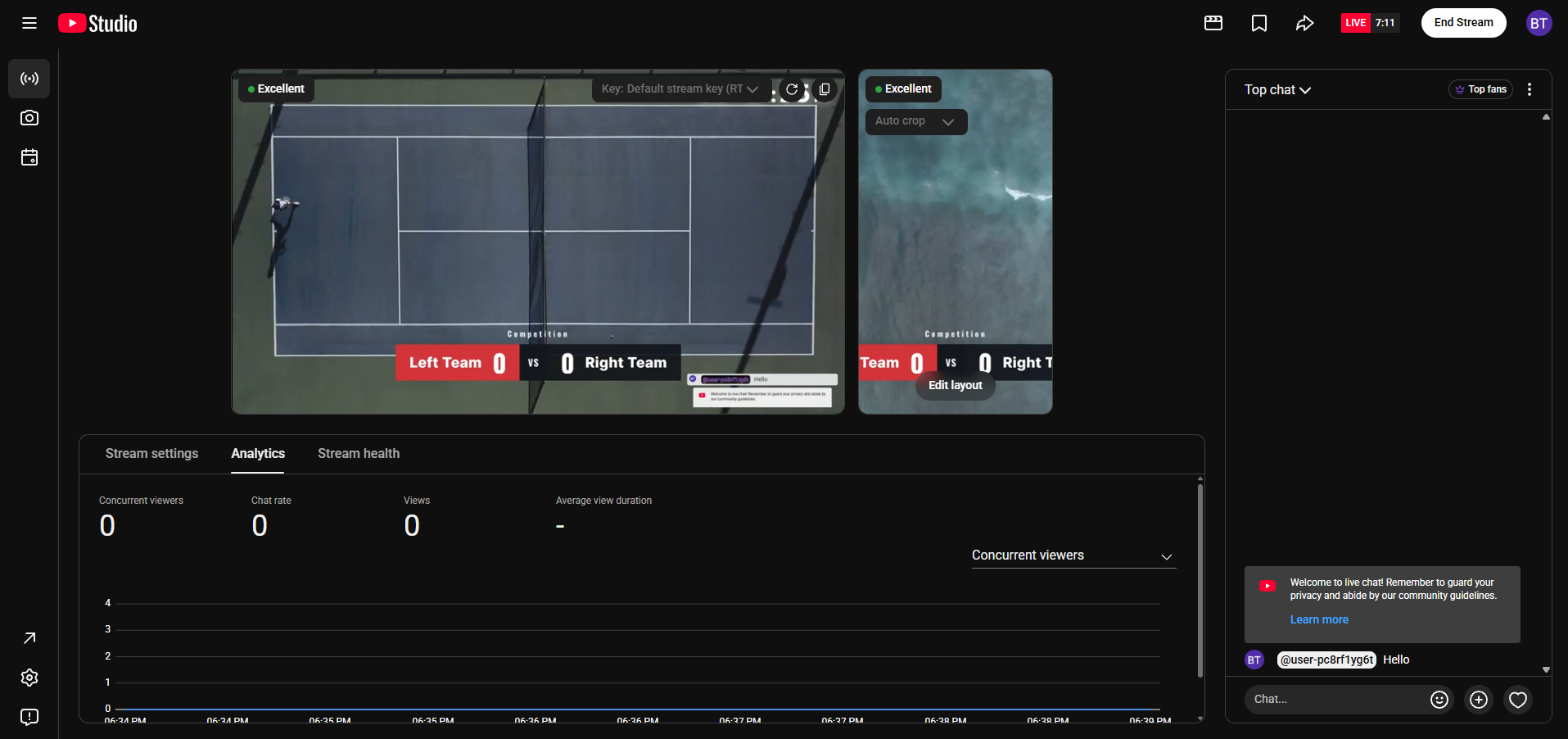Open the hamburger navigation menu
Screen dimensions: 1568x739
pos(29,23)
